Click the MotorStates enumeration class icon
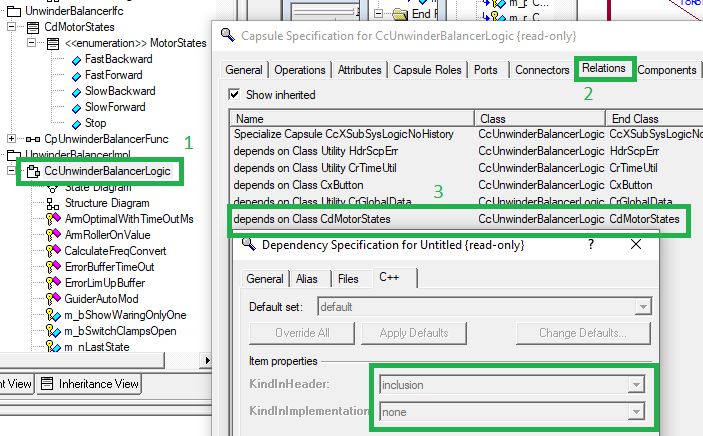Screen dimensions: 703x436 point(53,44)
